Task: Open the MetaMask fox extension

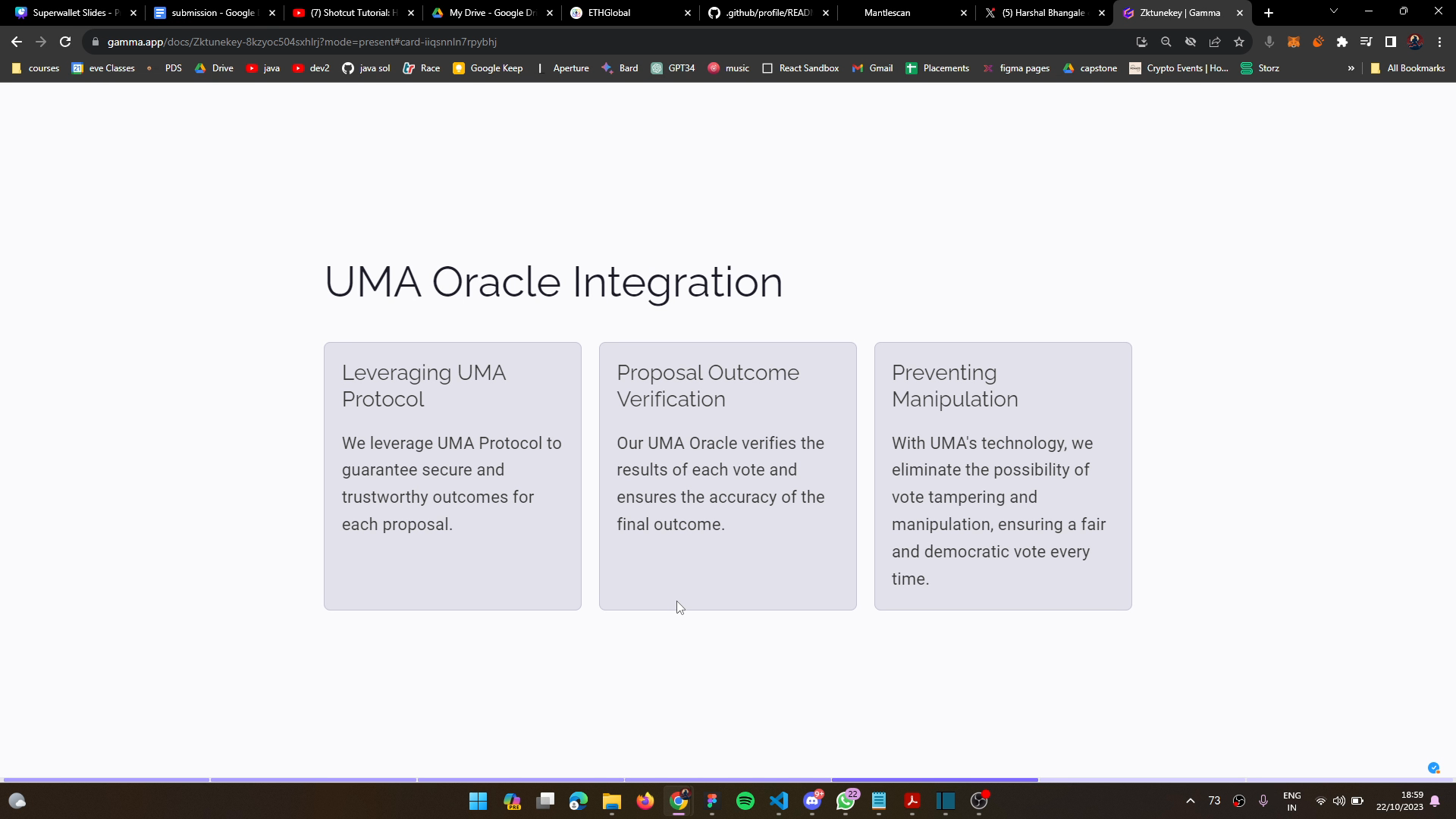Action: click(1294, 42)
